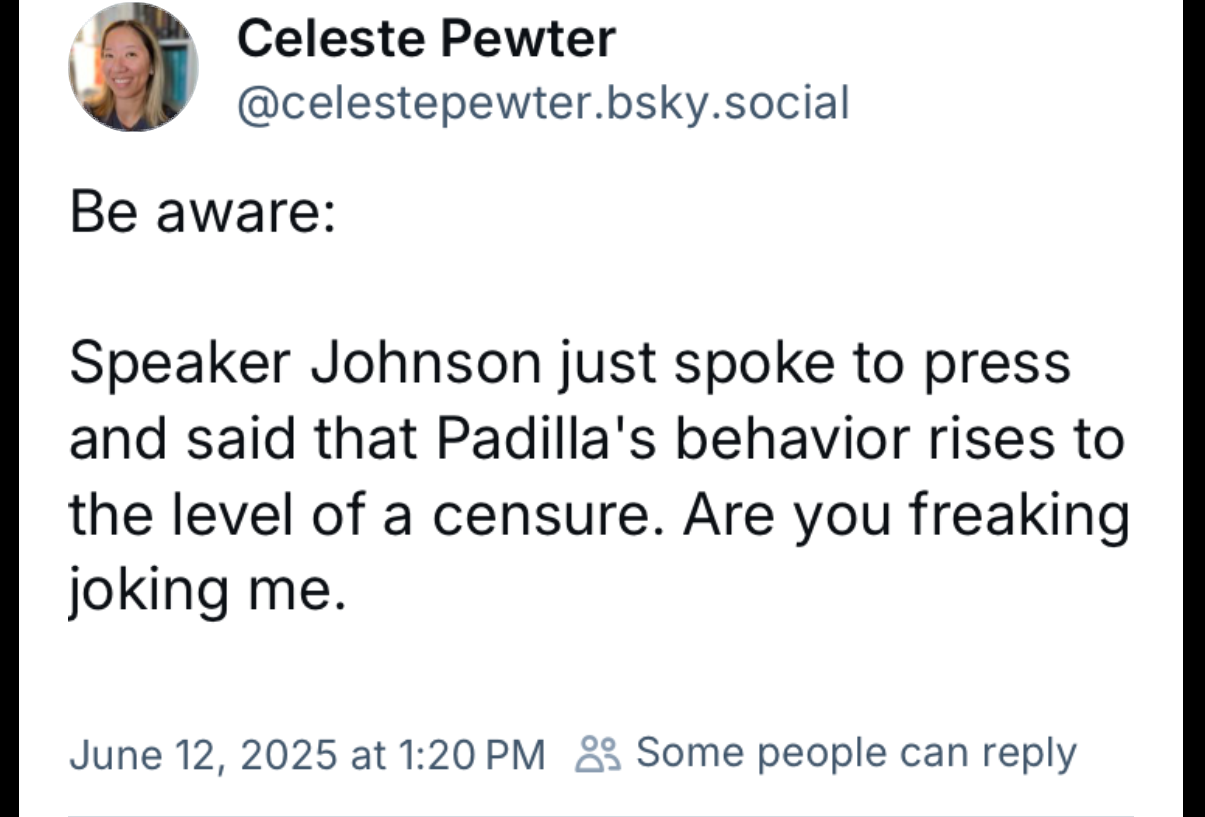Click the people icon beside reply settings
The image size is (1205, 817).
[x=600, y=754]
